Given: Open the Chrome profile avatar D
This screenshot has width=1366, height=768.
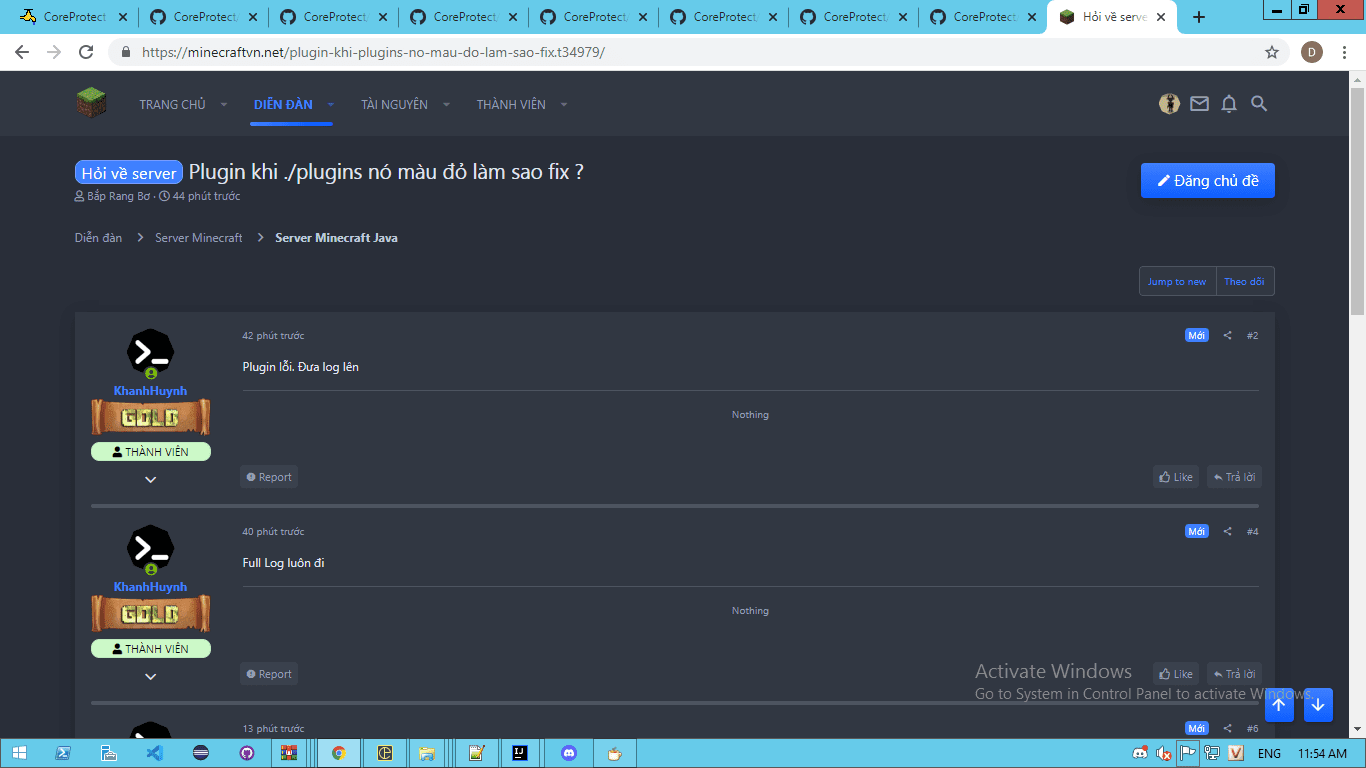Looking at the screenshot, I should coord(1311,52).
